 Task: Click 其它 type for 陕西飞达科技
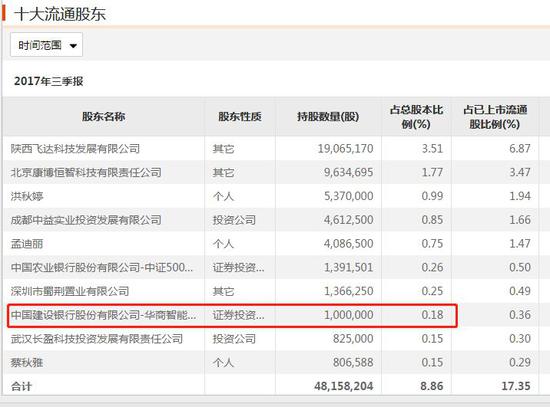click(x=223, y=149)
